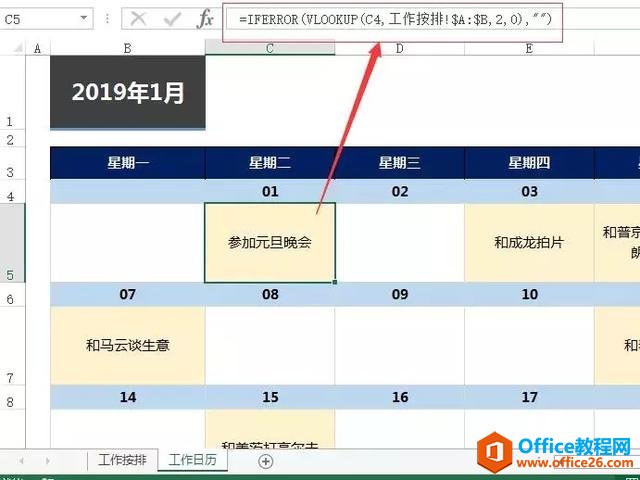Click the confirm checkmark icon in formula bar
640x480 pixels.
(x=172, y=19)
